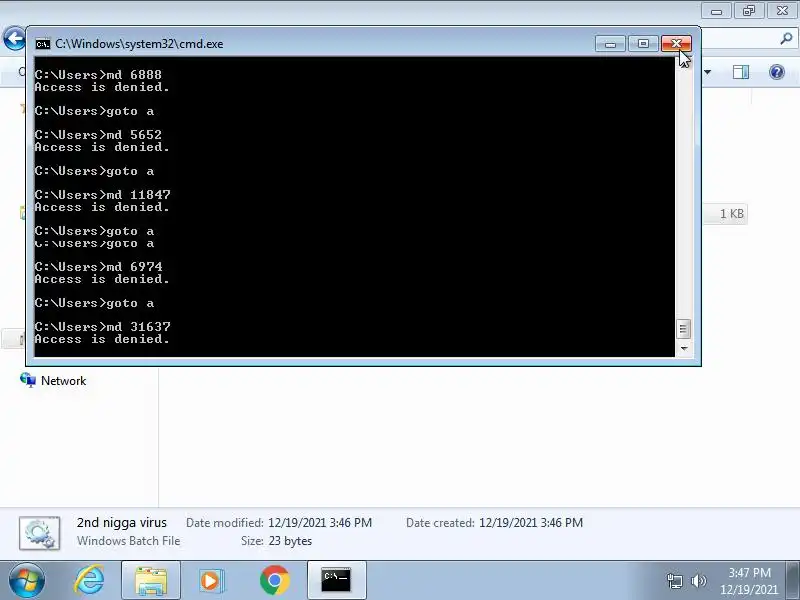Click 'md 11847' line in console
The height and width of the screenshot is (600, 800).
tap(103, 194)
